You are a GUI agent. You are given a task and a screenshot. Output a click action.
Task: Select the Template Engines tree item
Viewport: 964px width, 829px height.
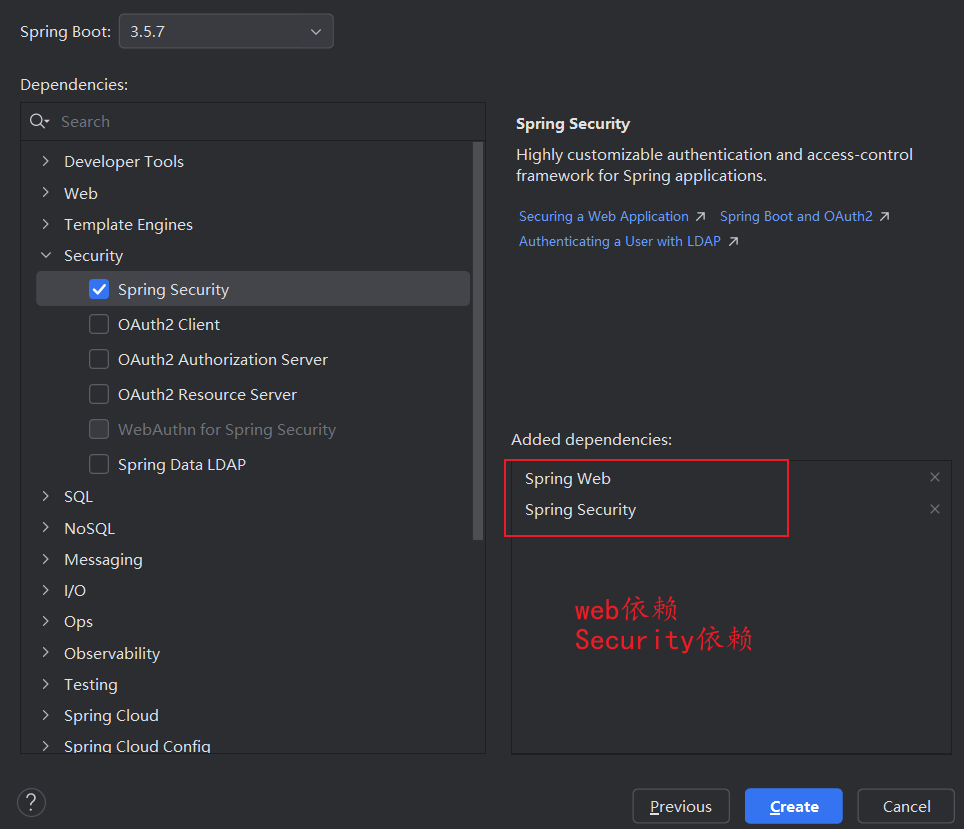tap(128, 224)
